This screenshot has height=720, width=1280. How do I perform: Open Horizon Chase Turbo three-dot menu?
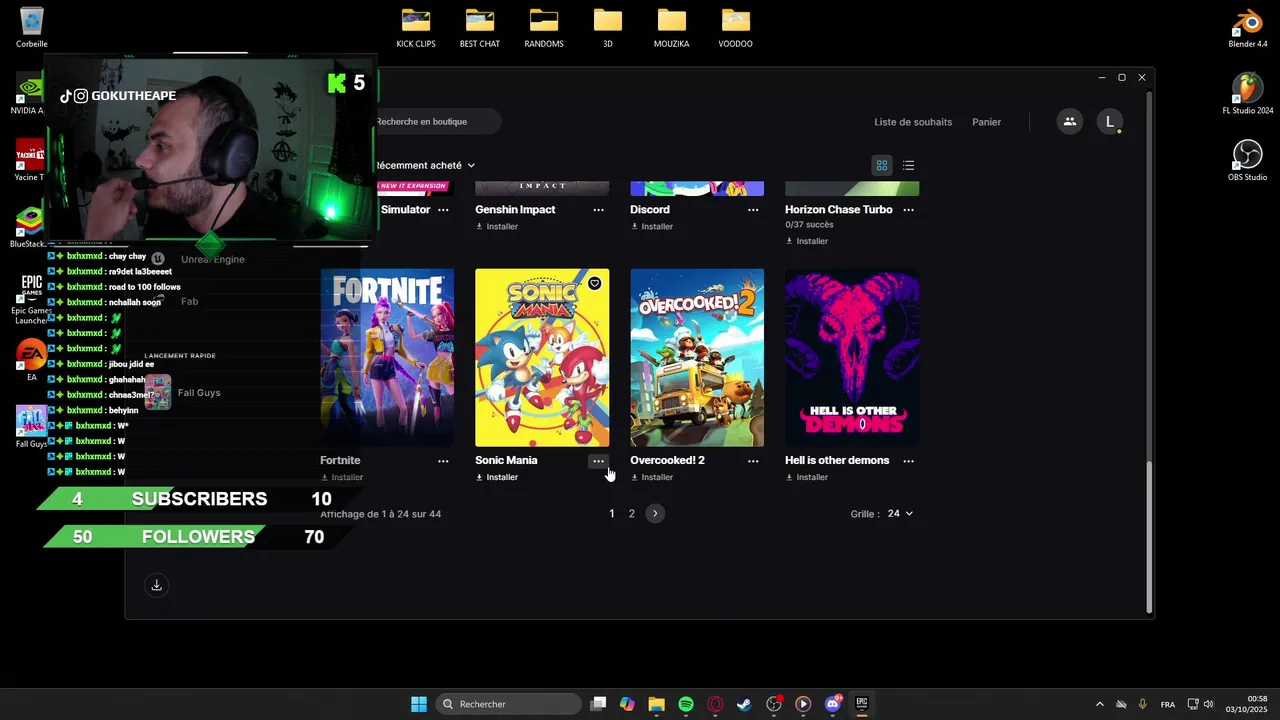[908, 210]
